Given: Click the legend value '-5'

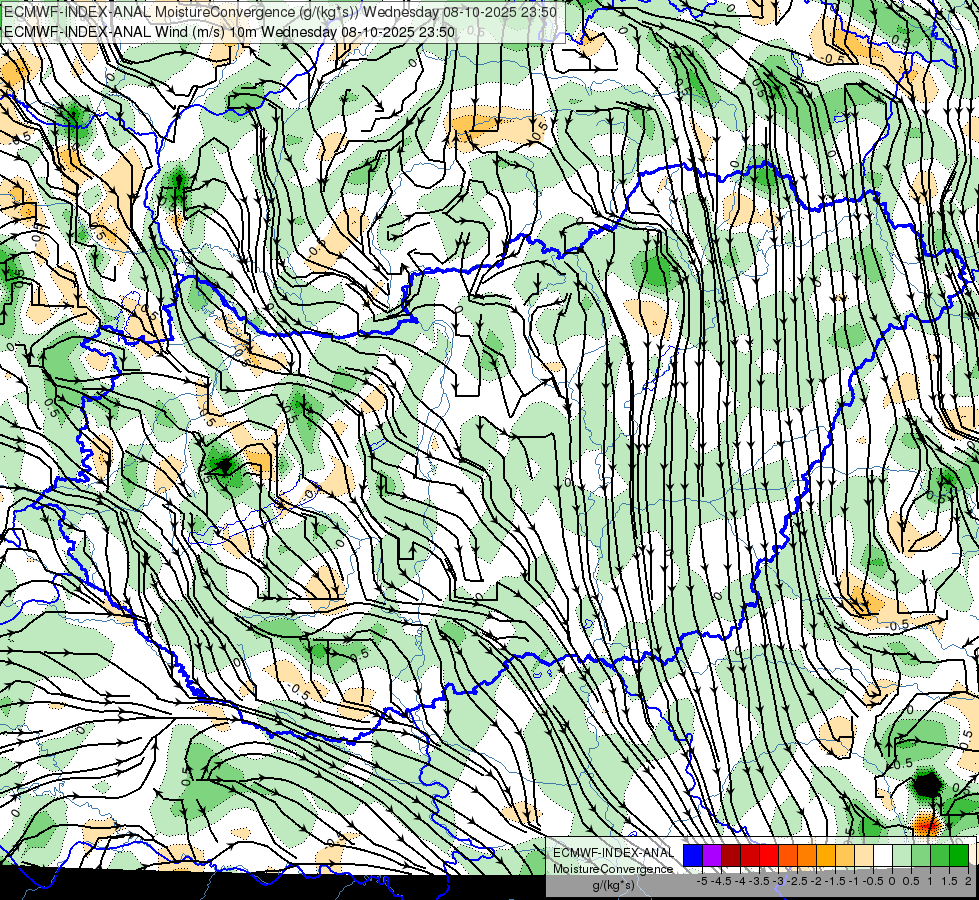Looking at the screenshot, I should point(702,881).
